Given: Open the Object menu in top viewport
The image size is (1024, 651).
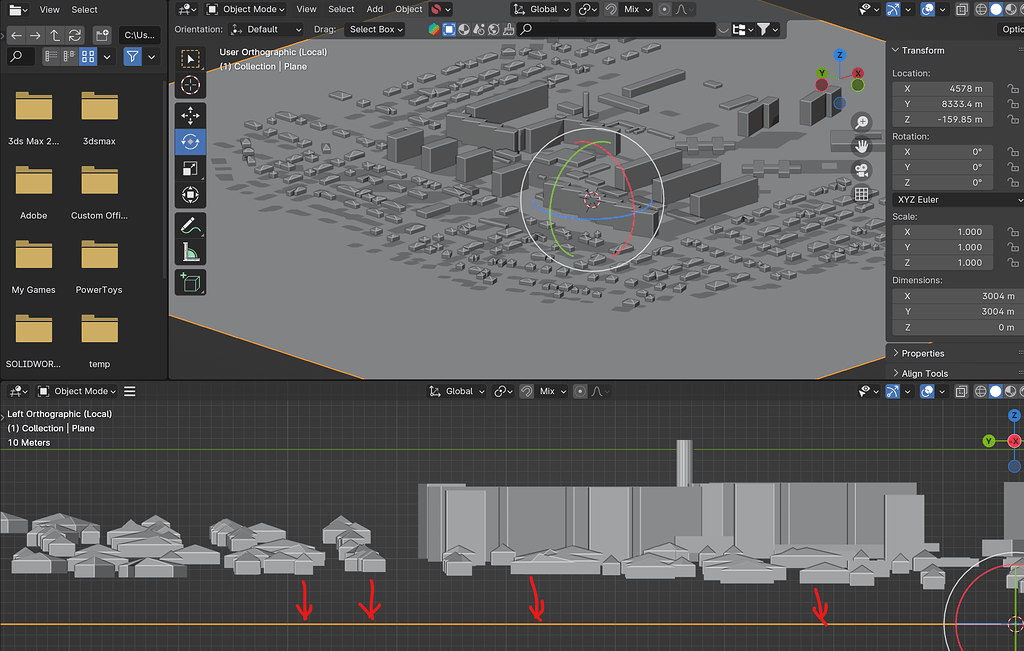Looking at the screenshot, I should point(409,9).
